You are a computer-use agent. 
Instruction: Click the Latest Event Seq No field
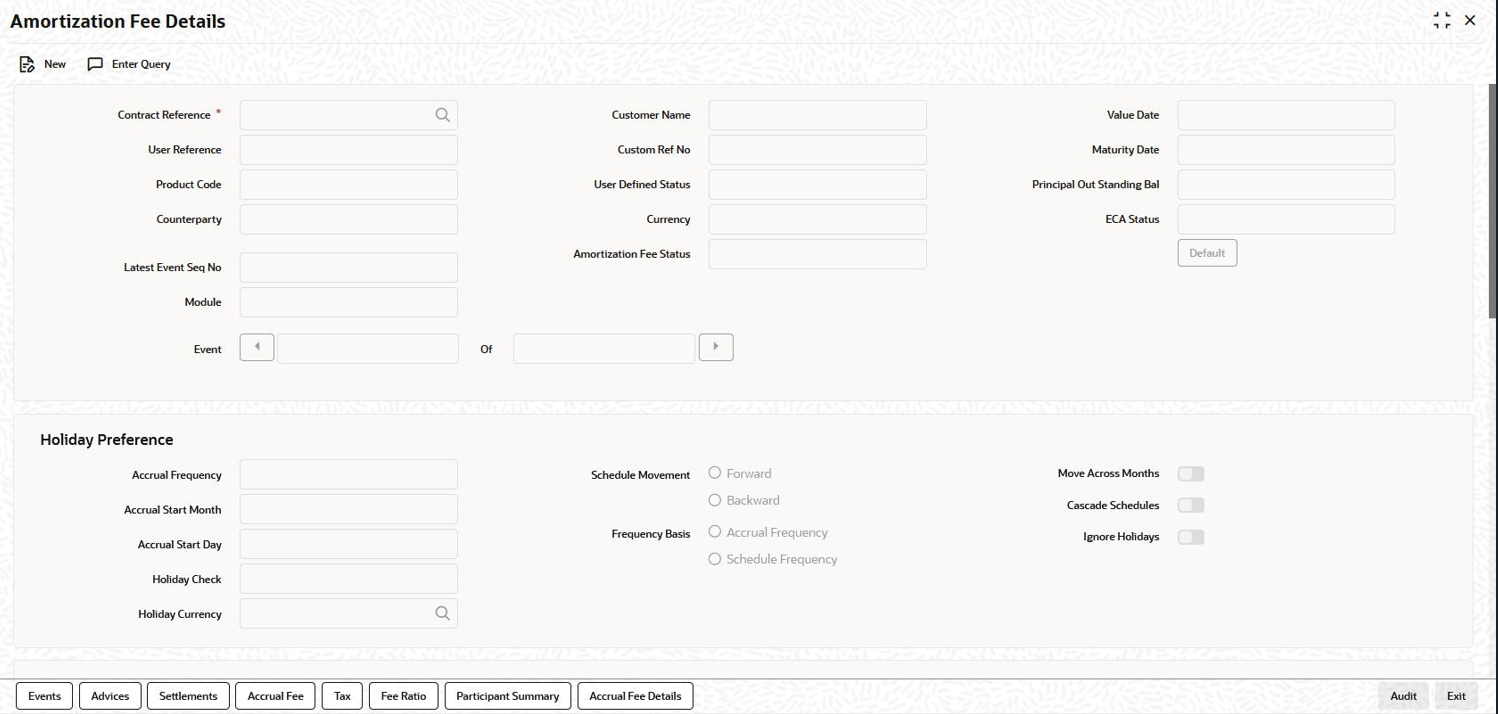[349, 267]
